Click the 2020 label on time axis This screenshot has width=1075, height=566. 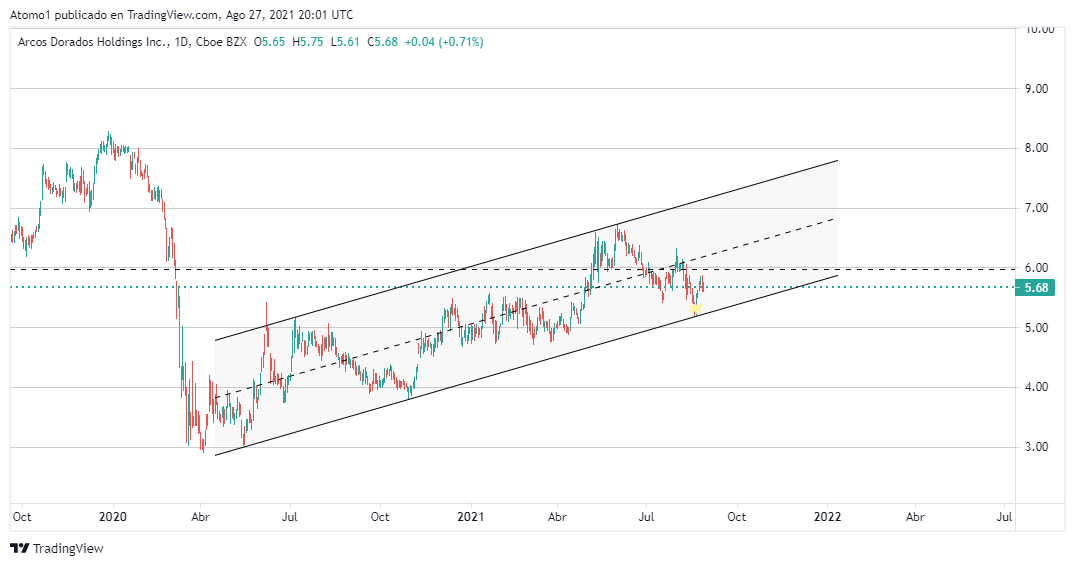(x=113, y=517)
